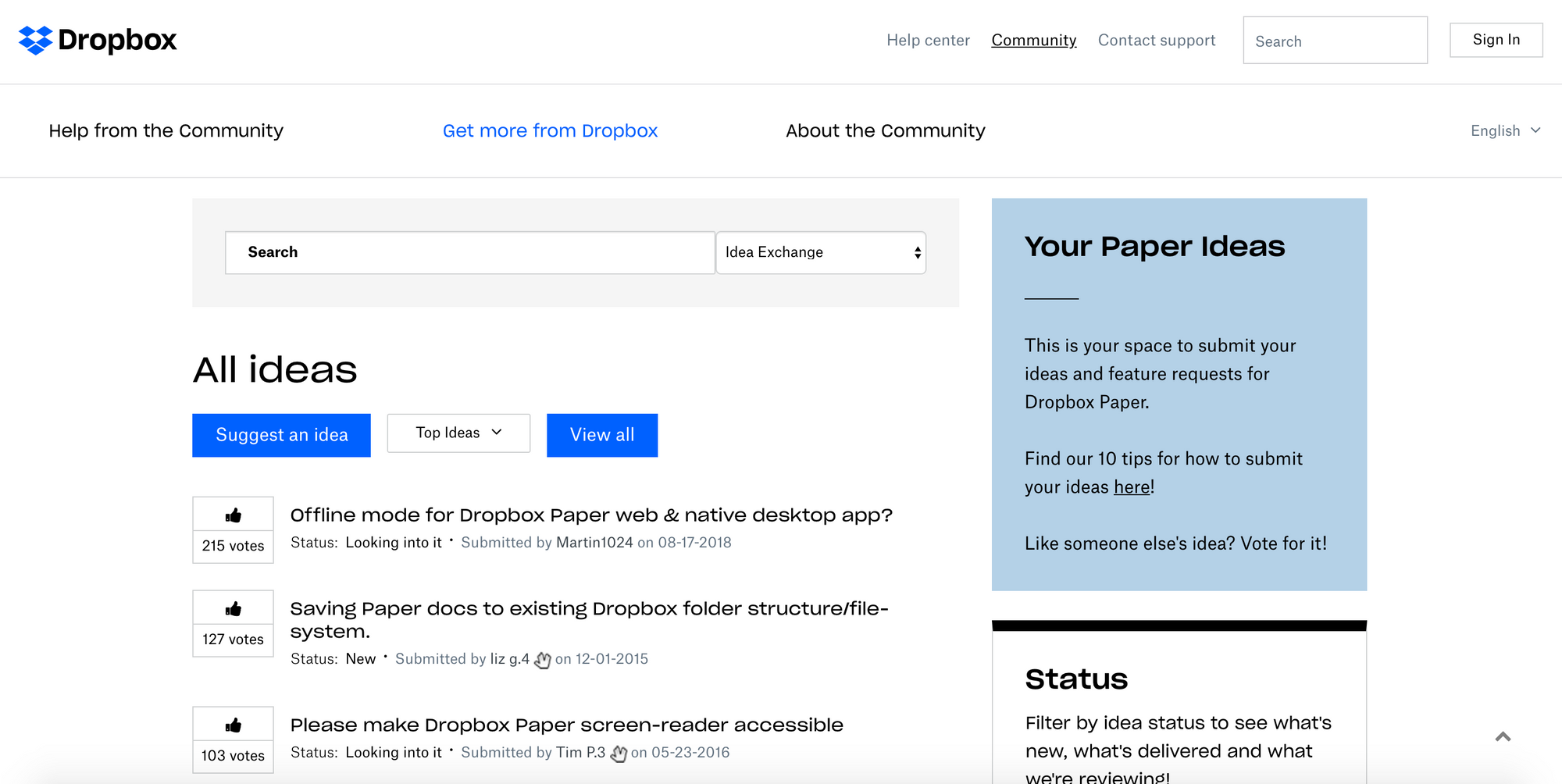This screenshot has height=784, width=1562.
Task: Open the Idea Exchange scope selector
Action: coord(821,252)
